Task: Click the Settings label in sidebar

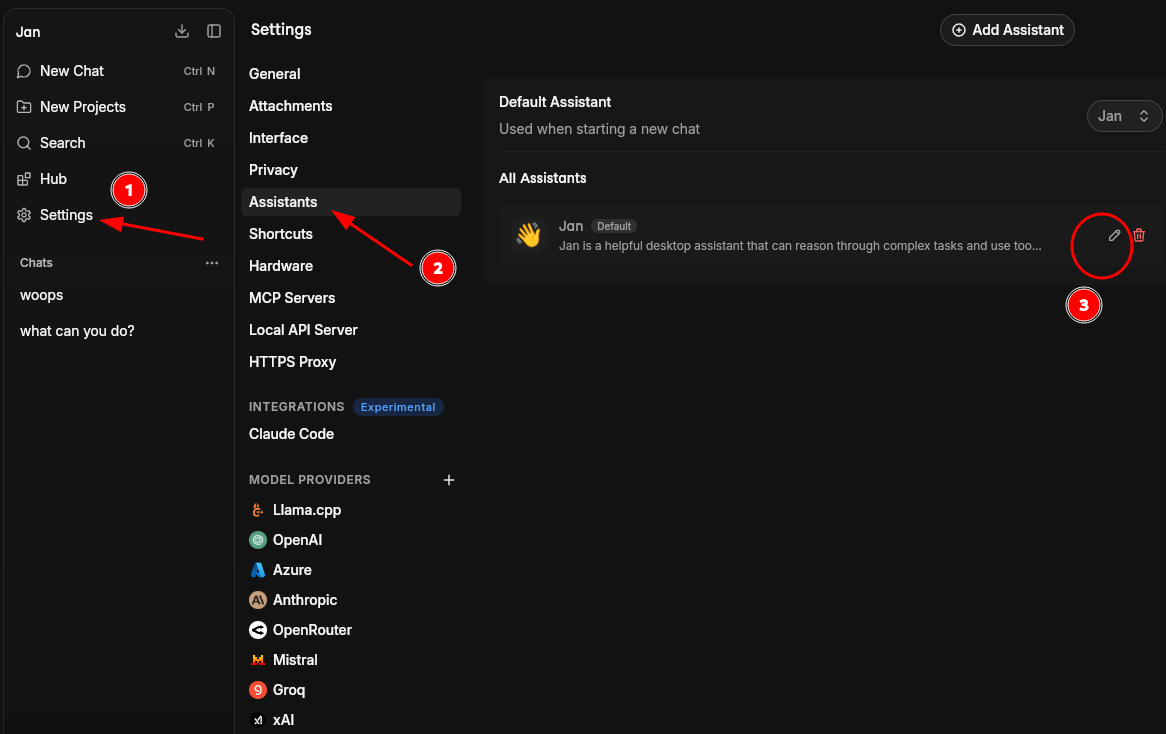Action: (x=66, y=215)
